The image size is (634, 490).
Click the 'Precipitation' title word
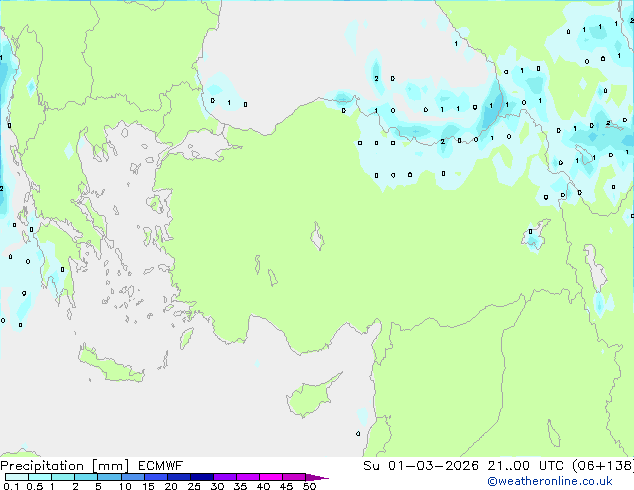coord(42,466)
